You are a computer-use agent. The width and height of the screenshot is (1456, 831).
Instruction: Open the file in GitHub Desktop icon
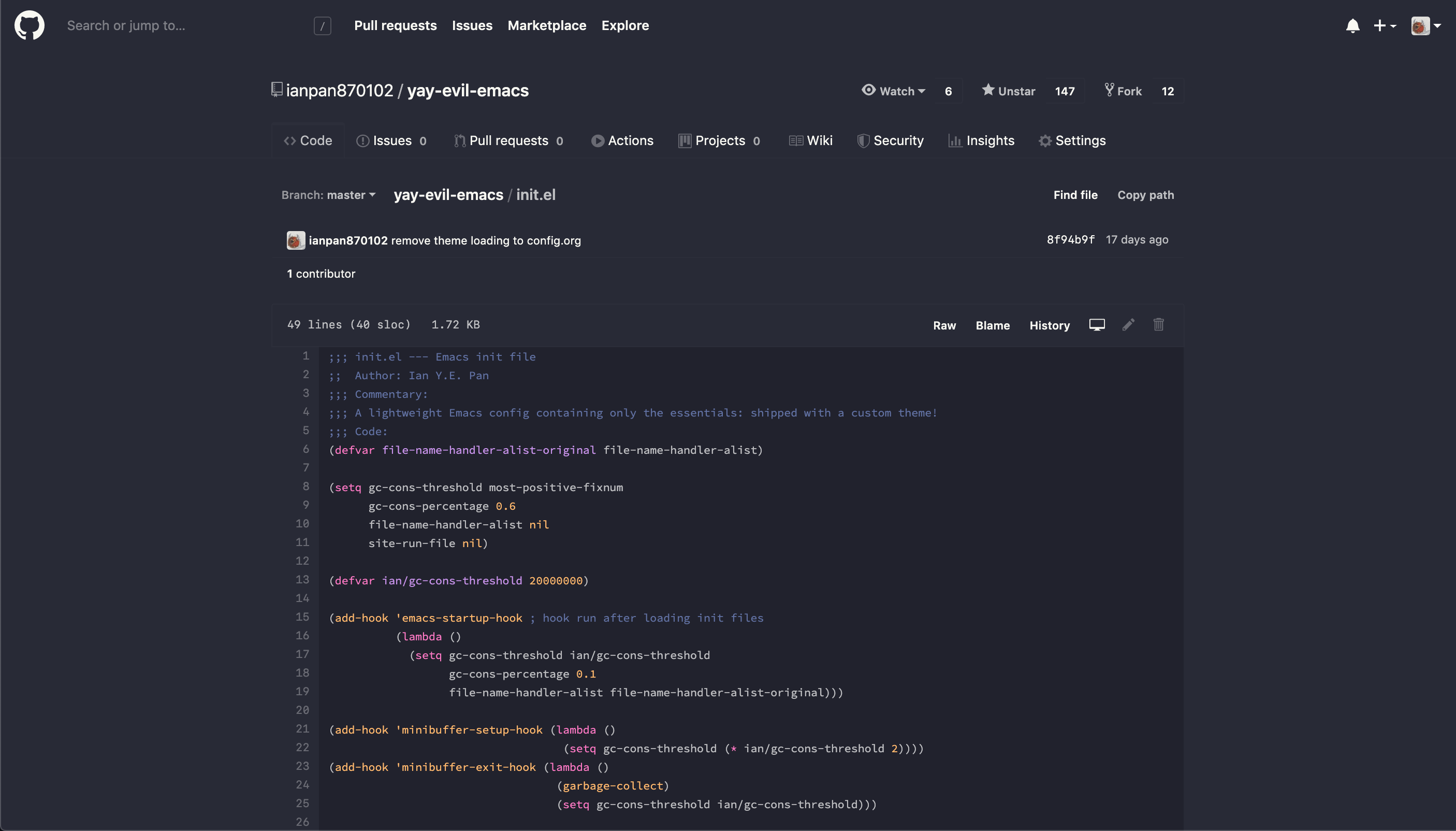pyautogui.click(x=1096, y=324)
